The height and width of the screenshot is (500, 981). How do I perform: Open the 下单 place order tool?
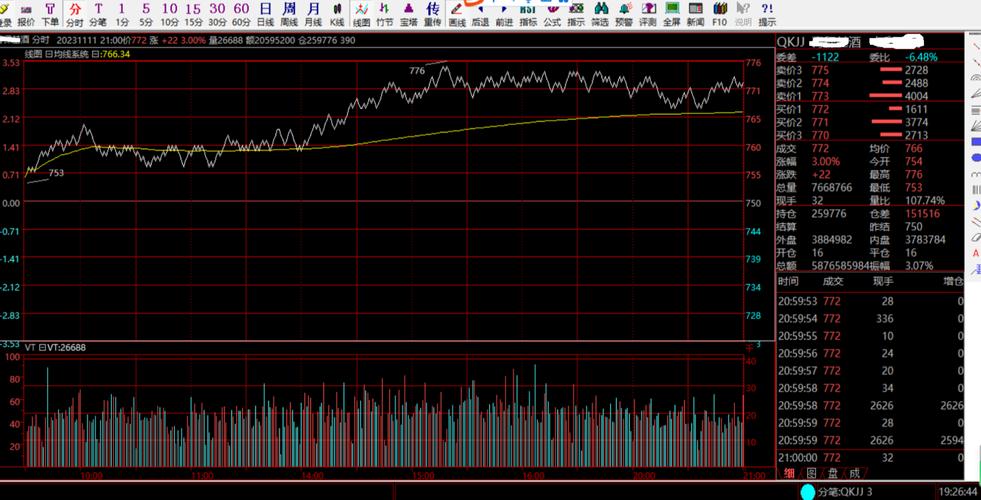49,13
